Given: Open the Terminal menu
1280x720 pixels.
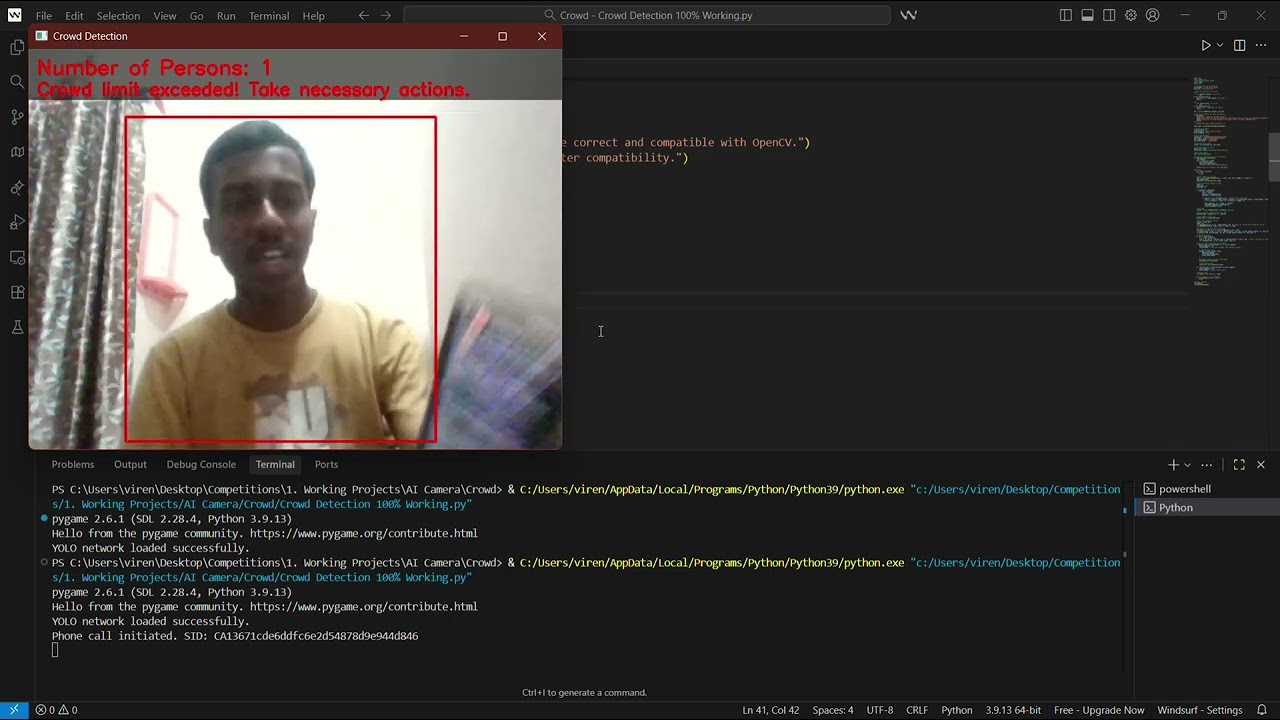Looking at the screenshot, I should (x=269, y=15).
